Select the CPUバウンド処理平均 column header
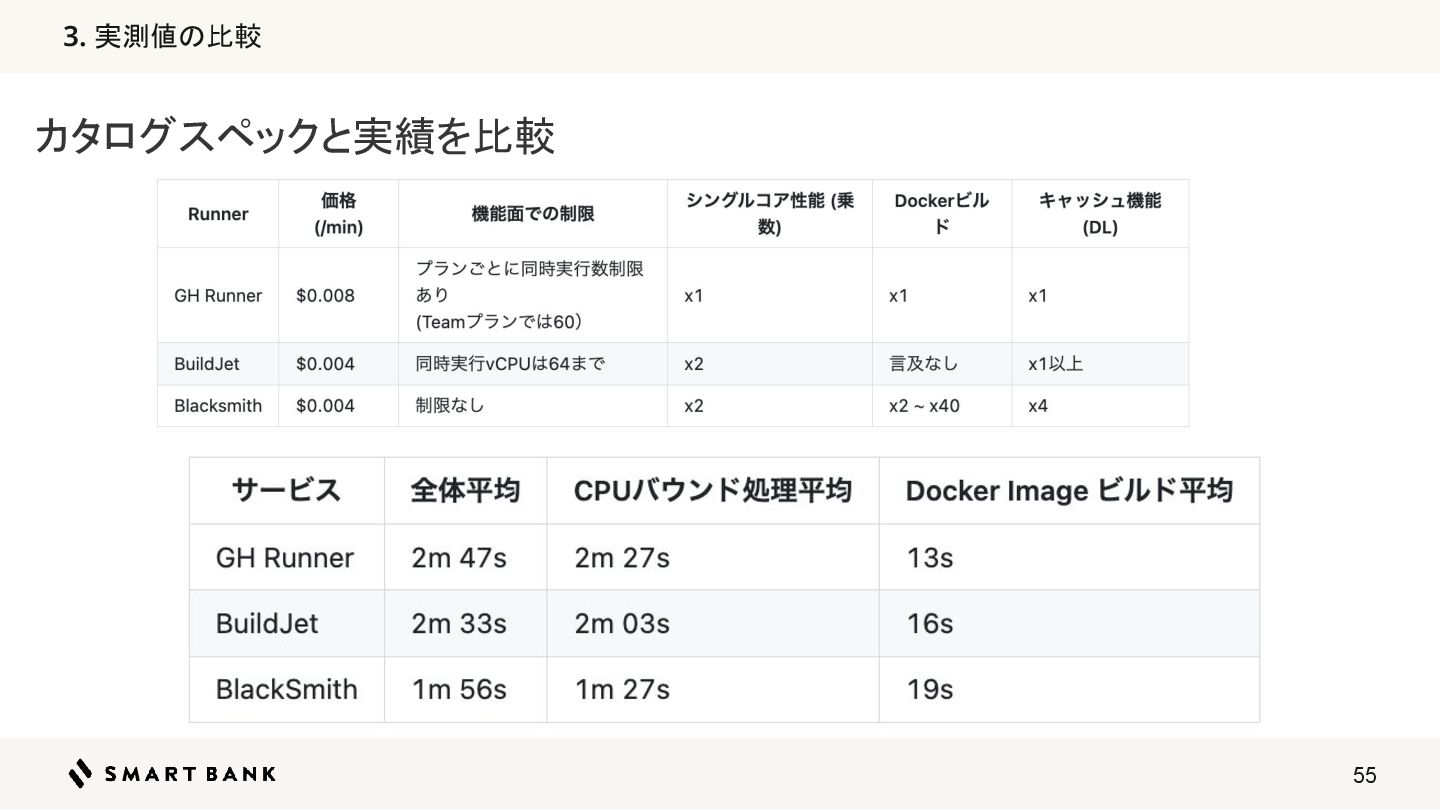Viewport: 1440px width, 810px height. click(712, 491)
